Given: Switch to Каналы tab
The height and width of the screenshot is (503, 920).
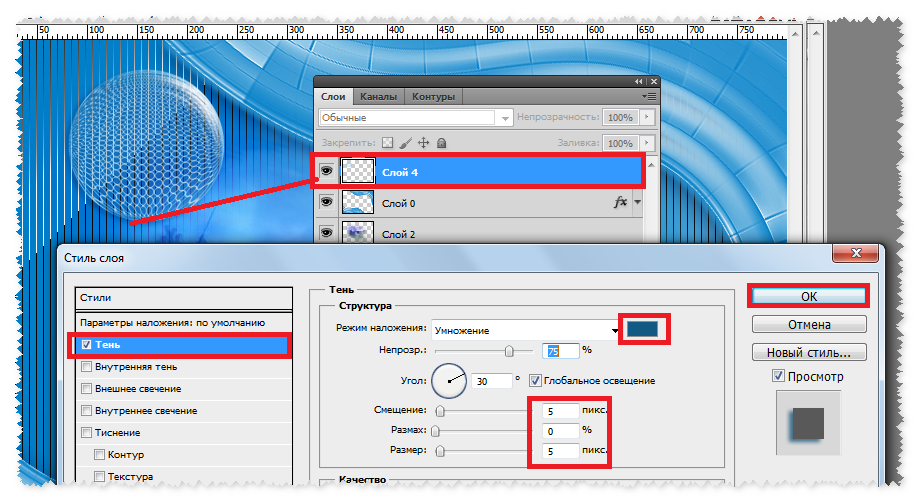Looking at the screenshot, I should coord(378,96).
